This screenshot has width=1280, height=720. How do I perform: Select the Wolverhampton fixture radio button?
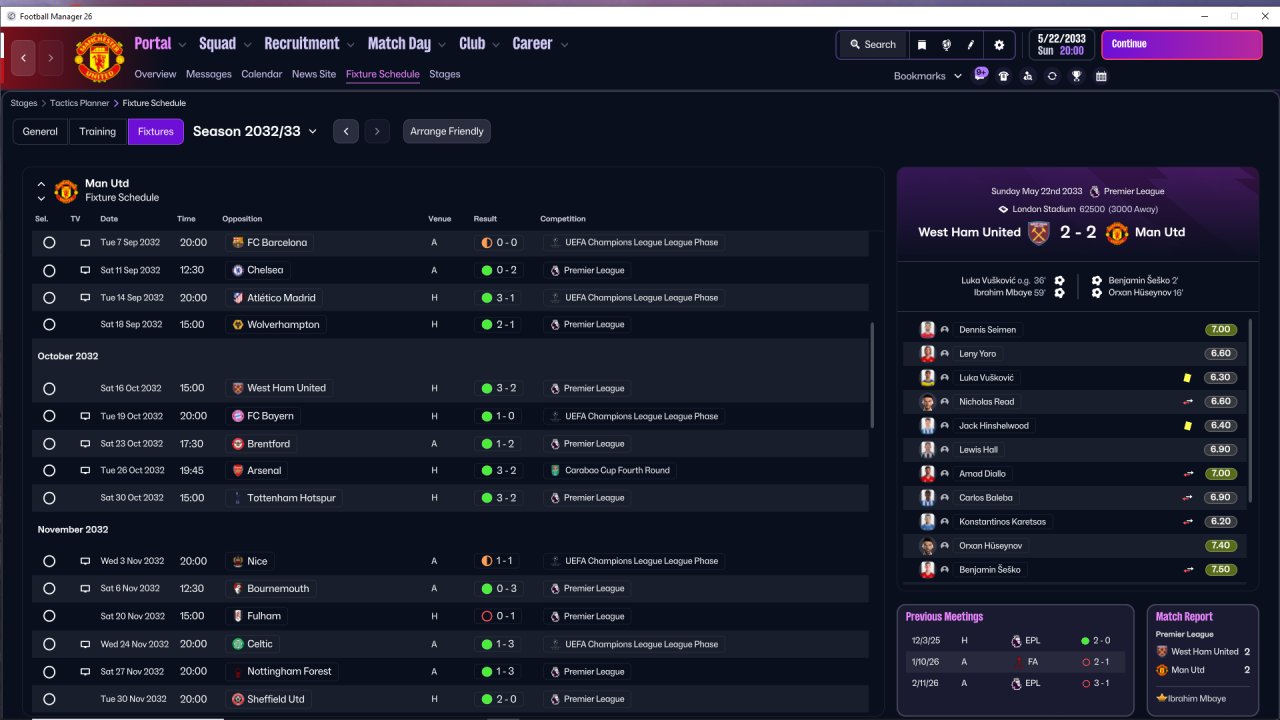pos(49,325)
